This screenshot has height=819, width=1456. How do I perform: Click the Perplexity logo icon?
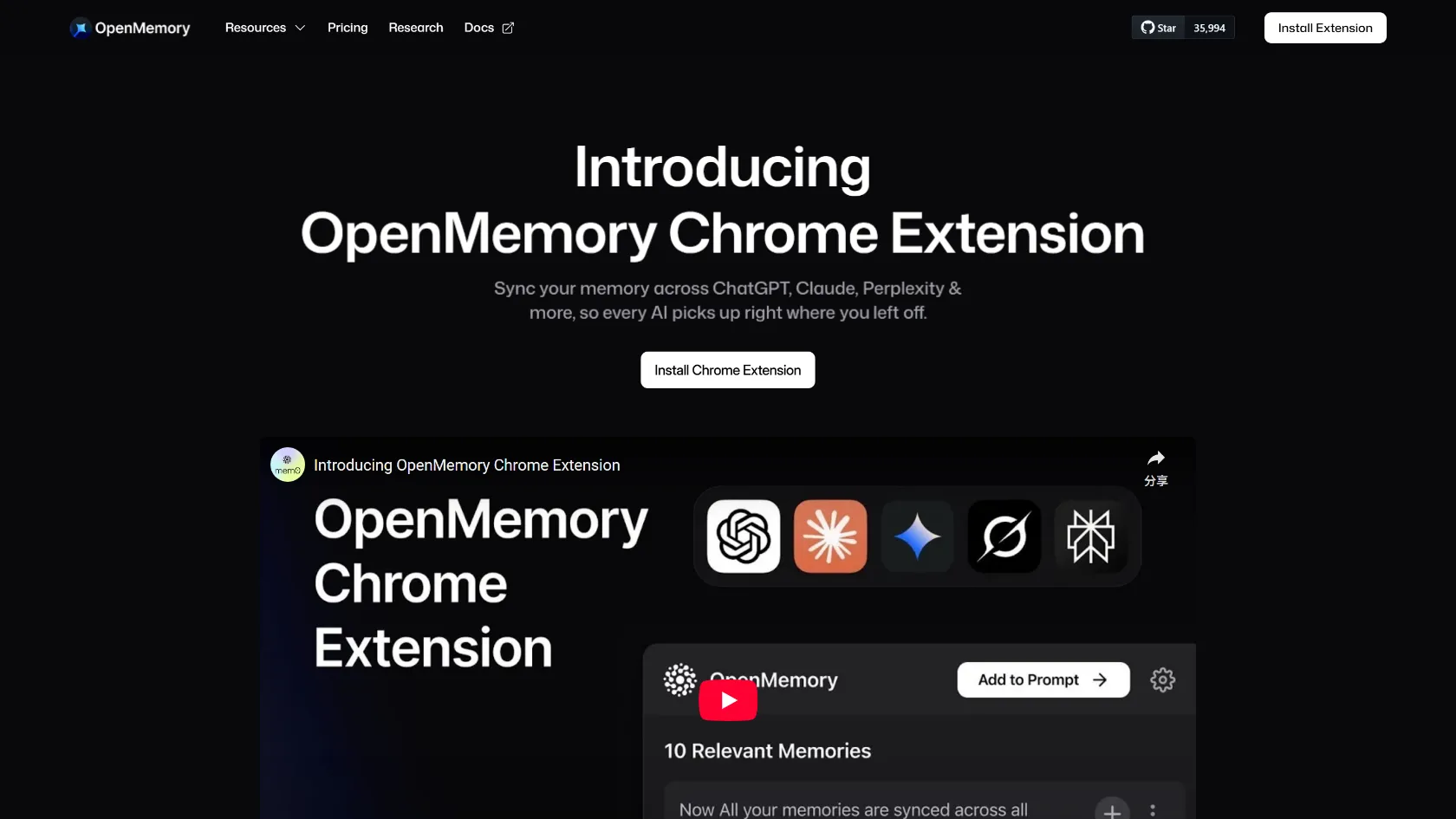(x=1090, y=536)
